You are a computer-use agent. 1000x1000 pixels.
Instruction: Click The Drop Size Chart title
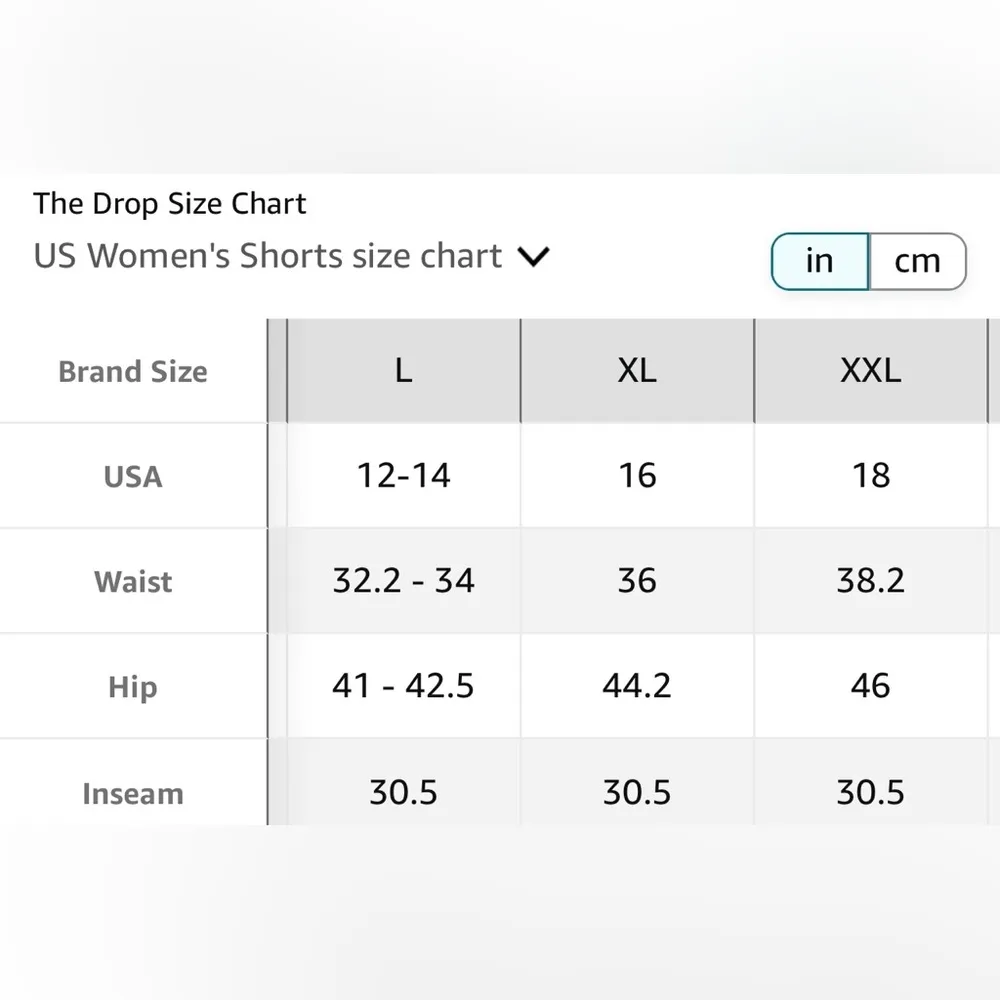[x=169, y=203]
